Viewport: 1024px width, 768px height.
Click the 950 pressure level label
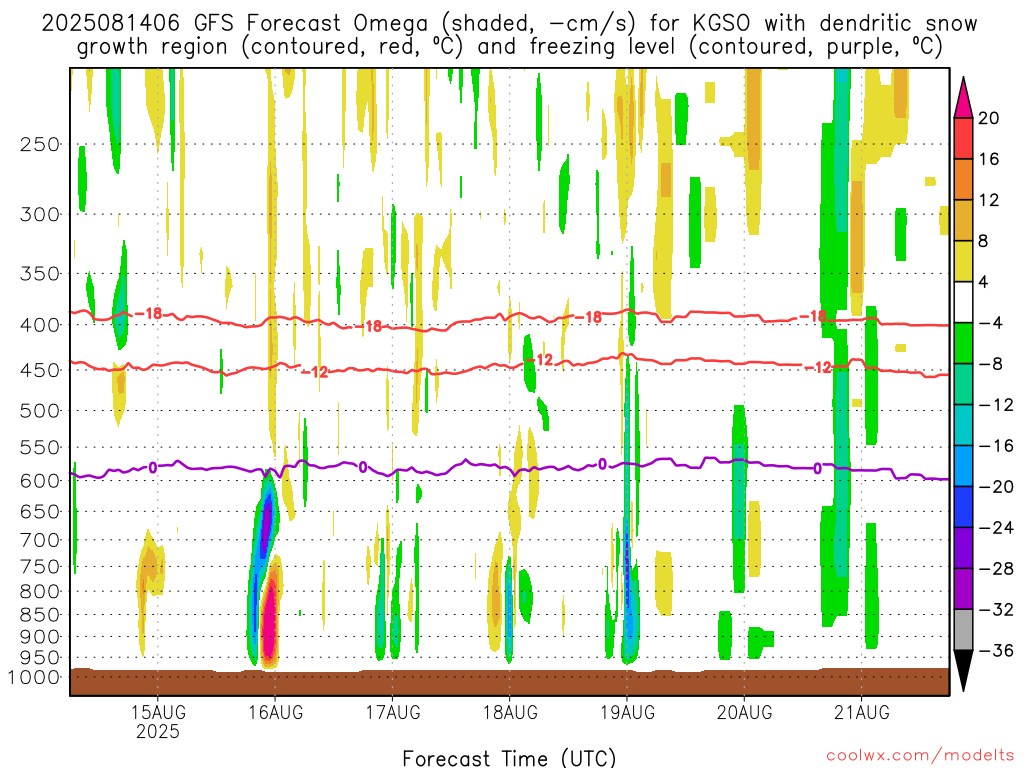click(40, 658)
